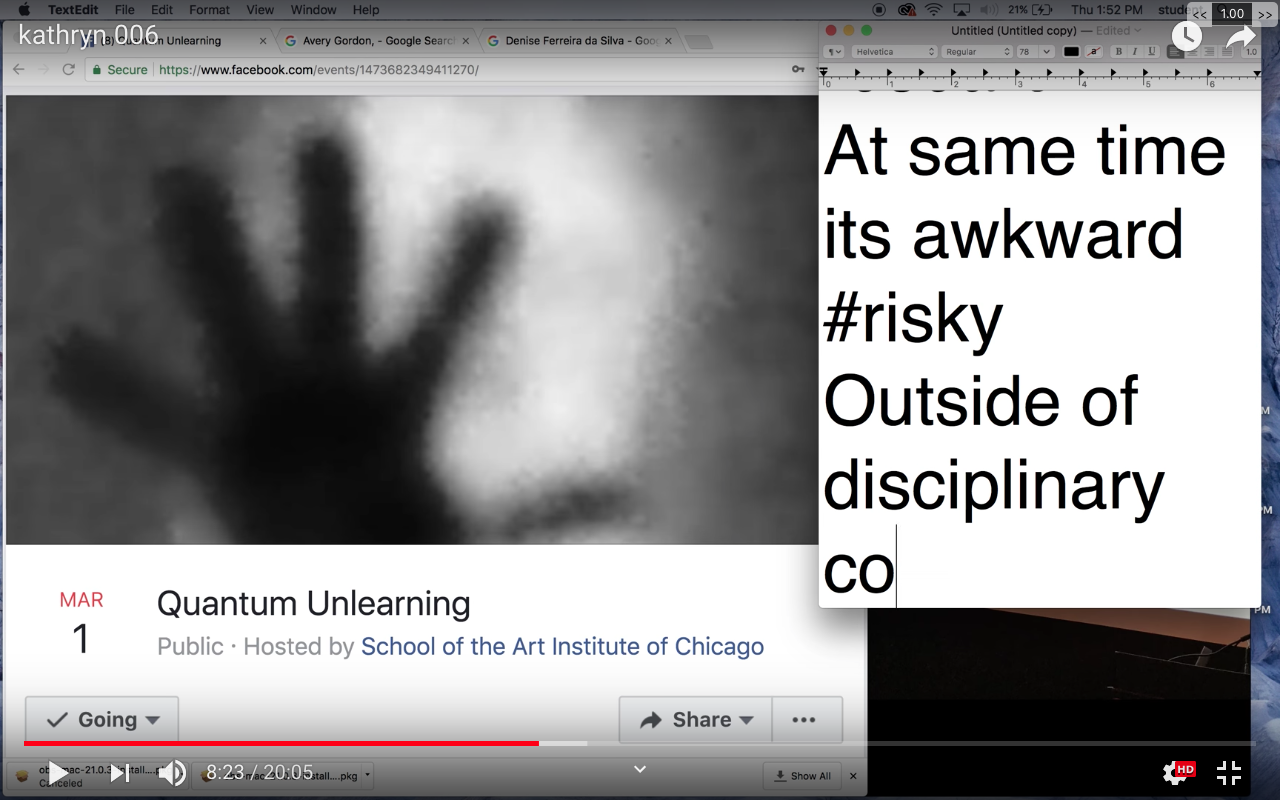Open video settings gear
The width and height of the screenshot is (1280, 800).
pyautogui.click(x=1176, y=773)
